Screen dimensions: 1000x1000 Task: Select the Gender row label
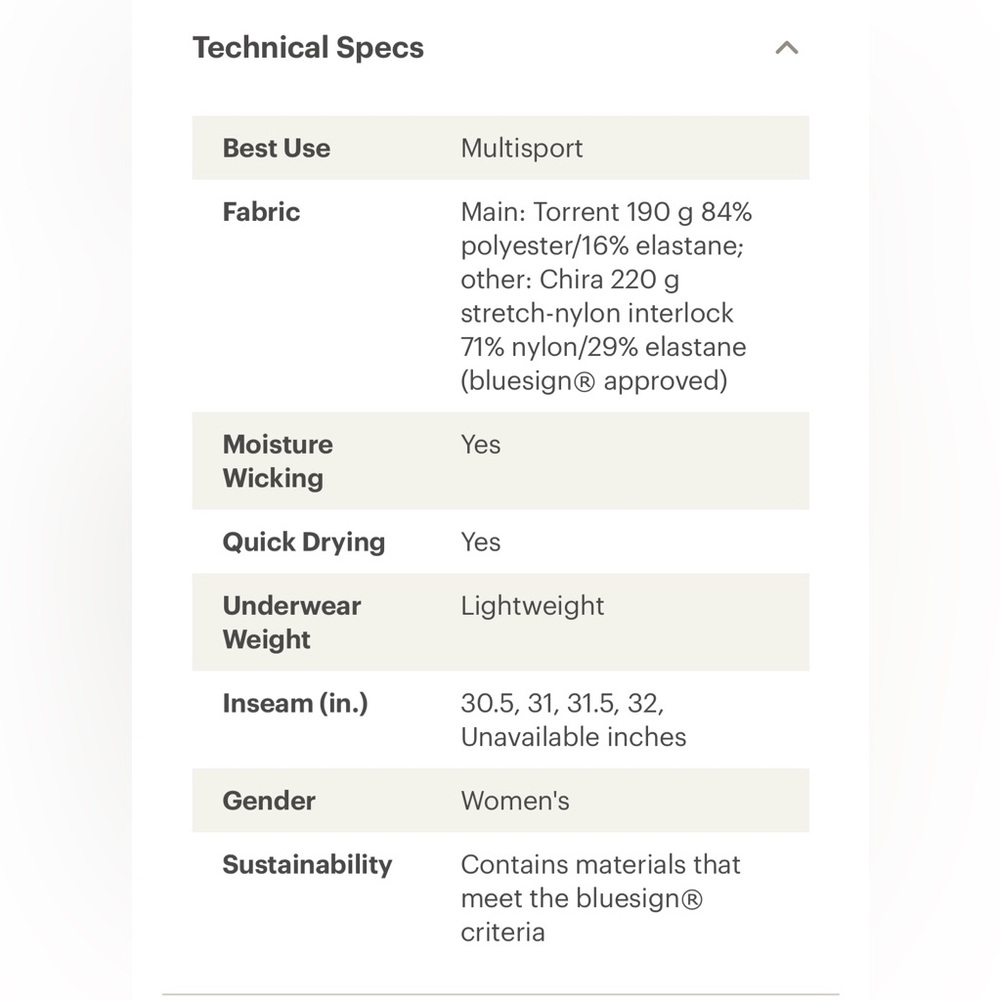coord(268,801)
